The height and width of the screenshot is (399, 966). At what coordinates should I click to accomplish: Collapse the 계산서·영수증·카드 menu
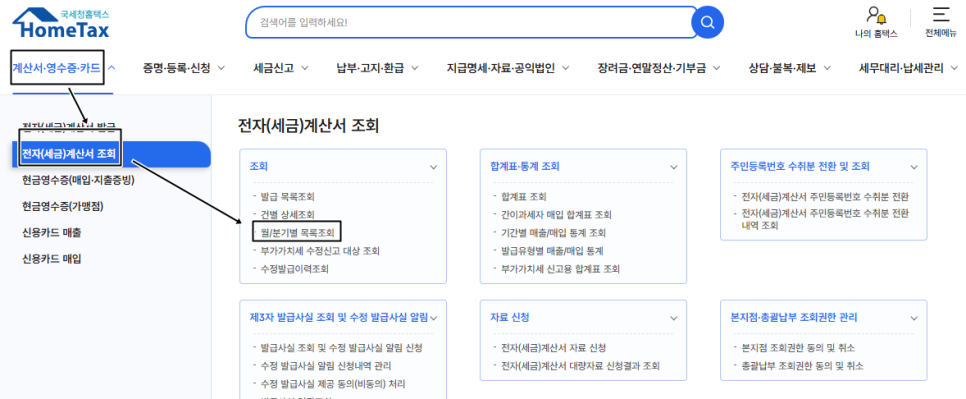point(65,68)
